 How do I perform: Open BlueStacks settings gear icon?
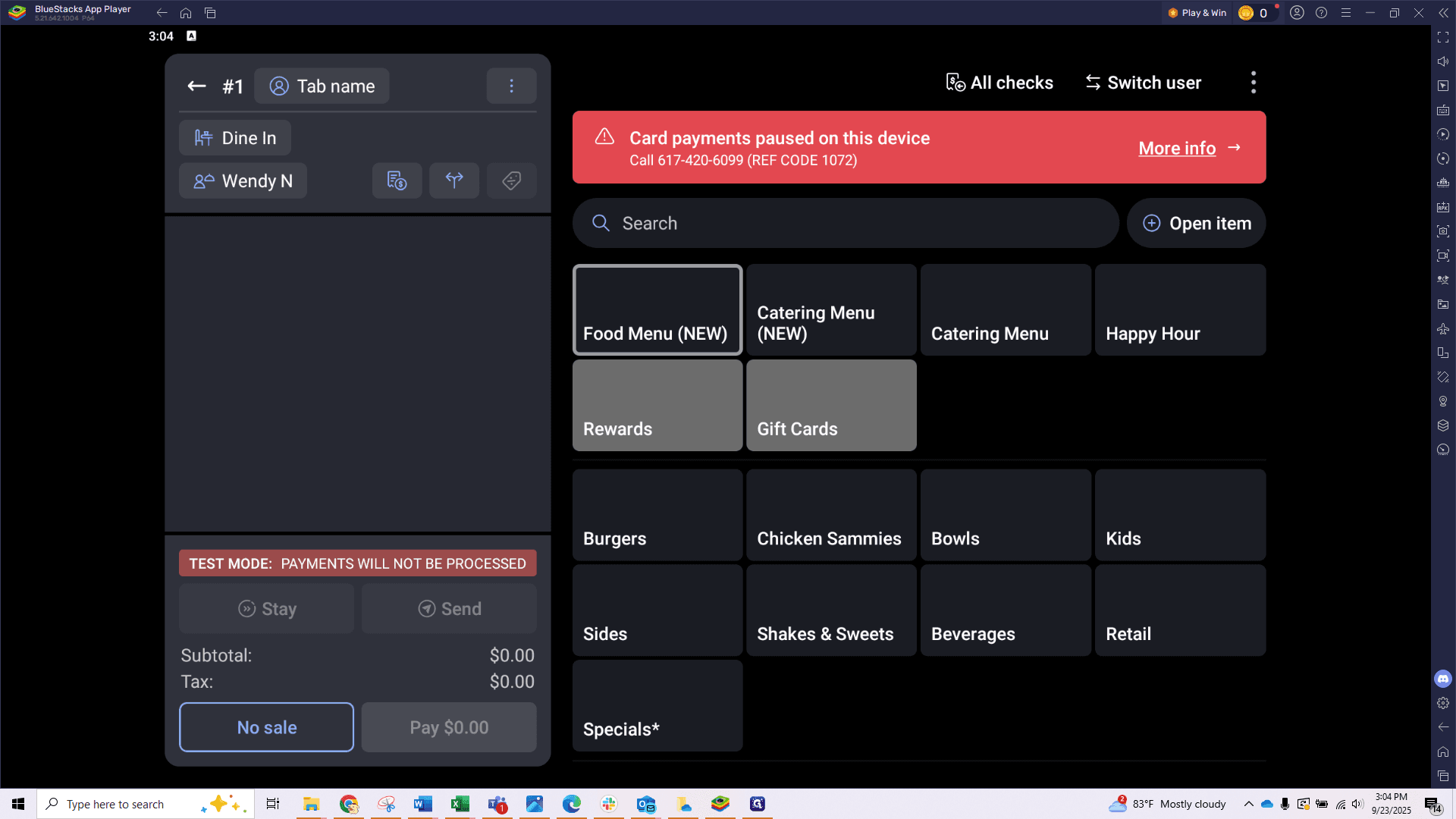pos(1442,703)
